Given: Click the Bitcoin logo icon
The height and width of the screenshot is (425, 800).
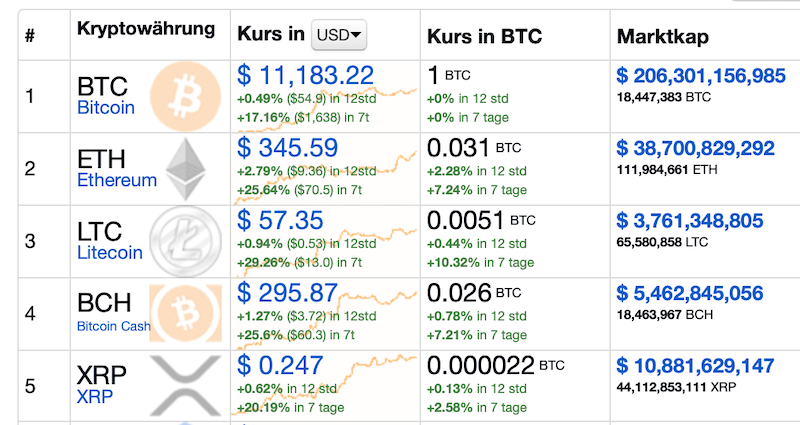Looking at the screenshot, I should [183, 96].
